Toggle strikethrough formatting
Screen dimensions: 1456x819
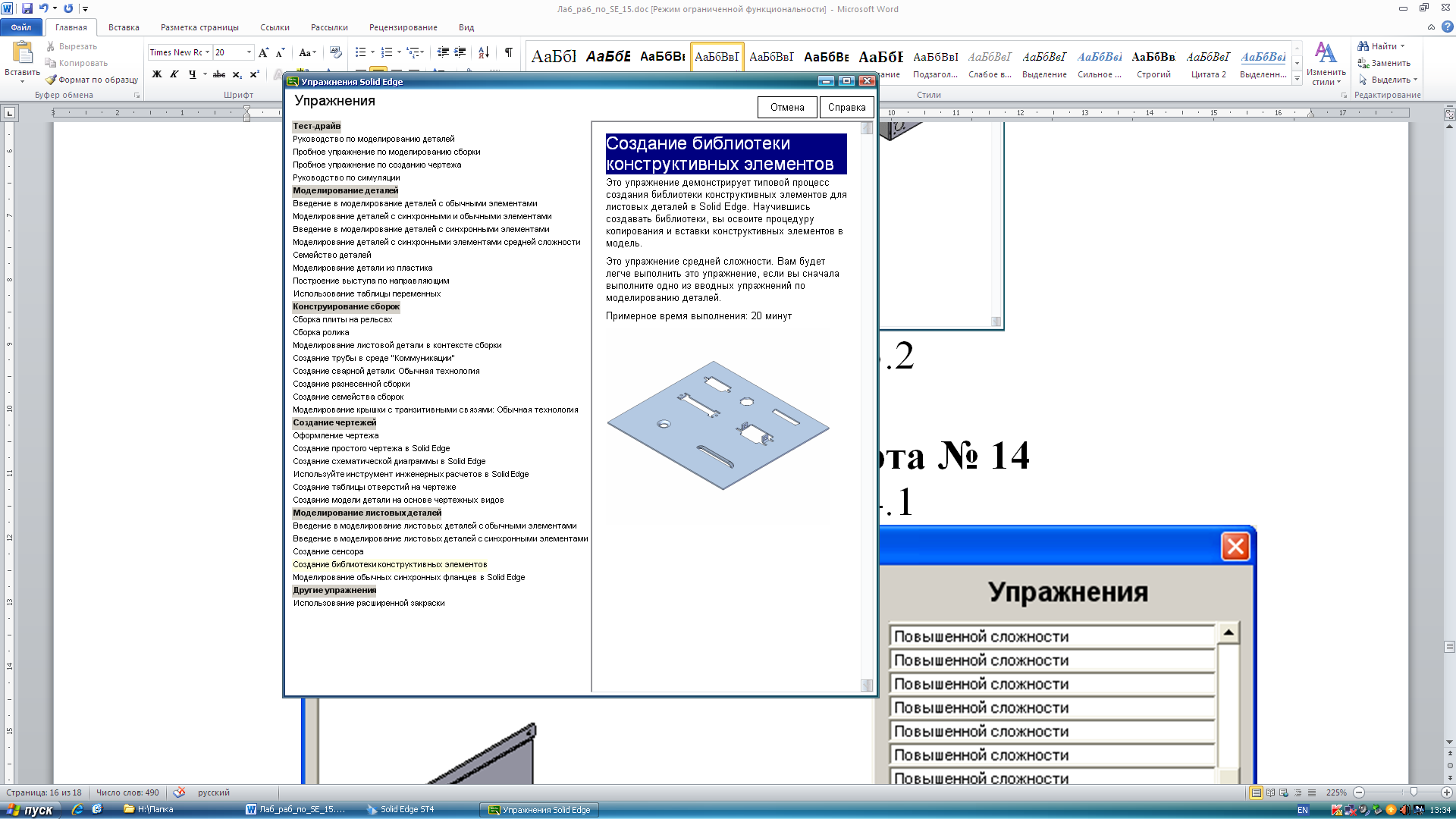219,74
